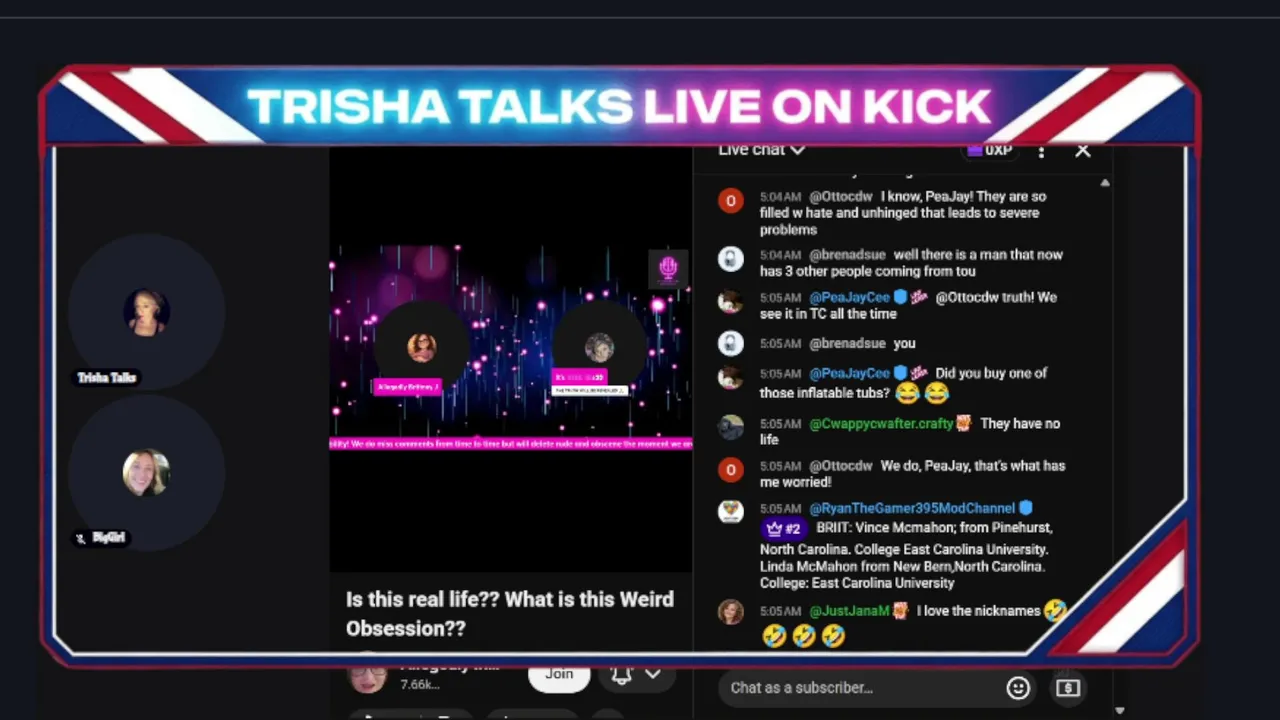Click @Cwappycwafter.crafty username

pyautogui.click(x=881, y=423)
